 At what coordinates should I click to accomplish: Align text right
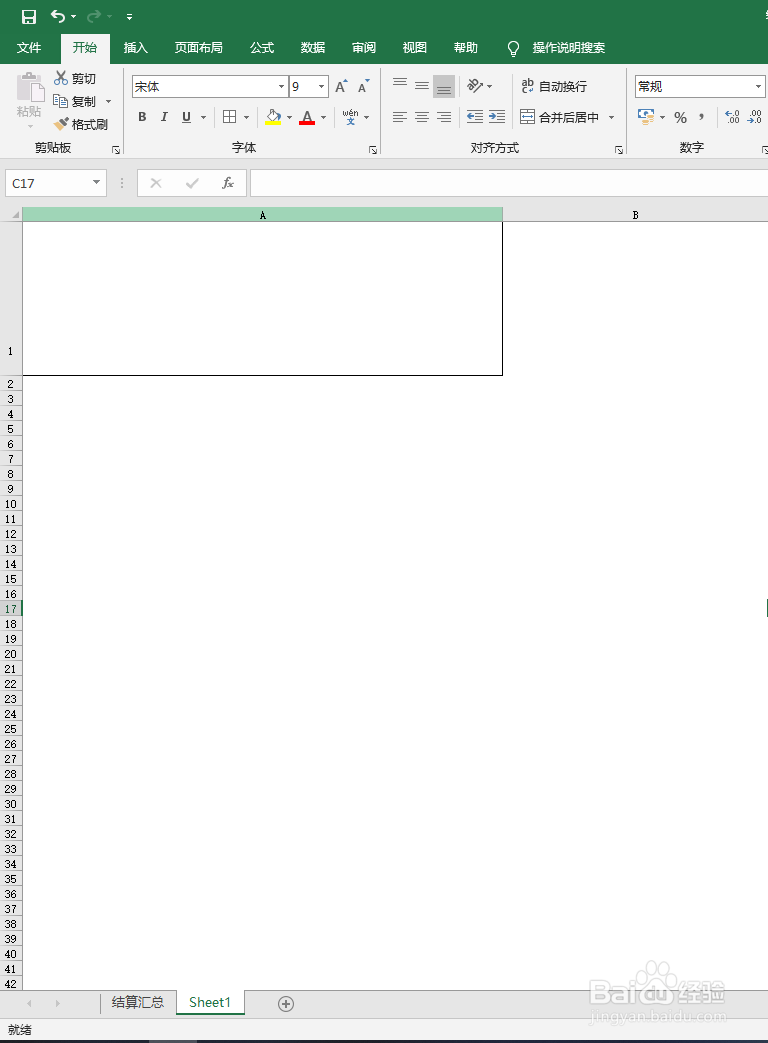tap(444, 117)
